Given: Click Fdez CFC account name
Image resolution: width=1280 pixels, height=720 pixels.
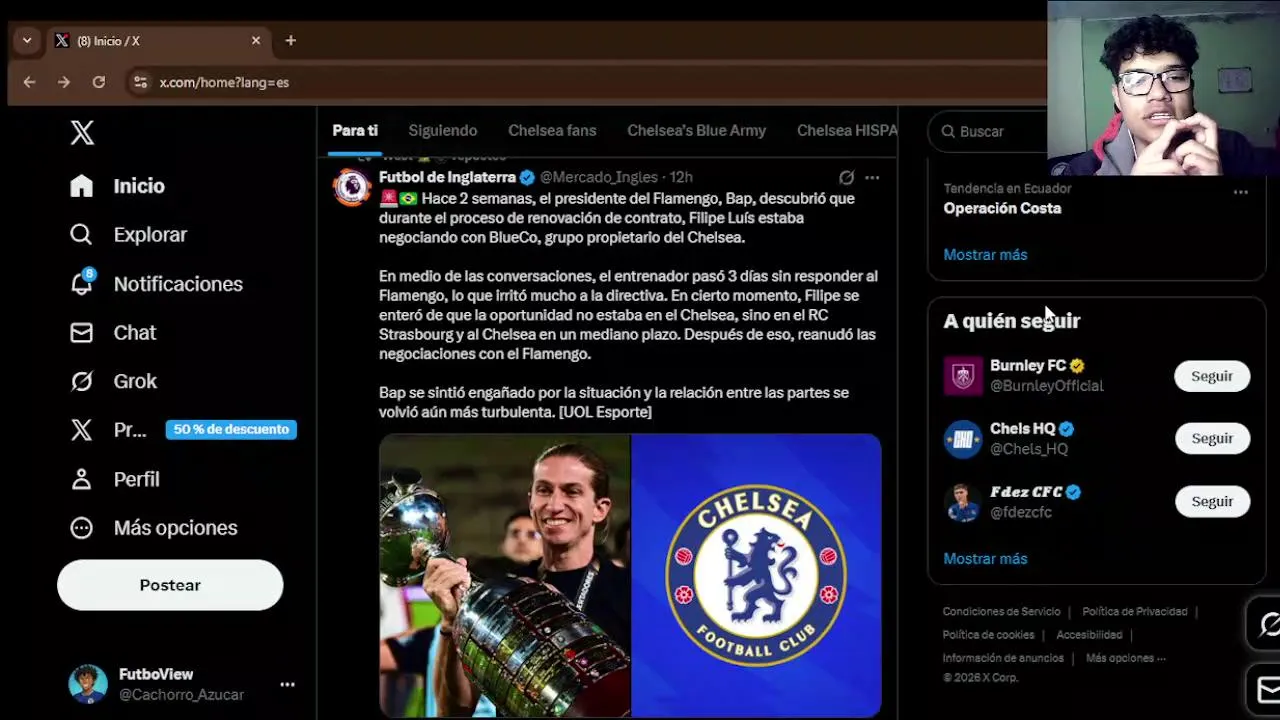Looking at the screenshot, I should tap(1026, 492).
